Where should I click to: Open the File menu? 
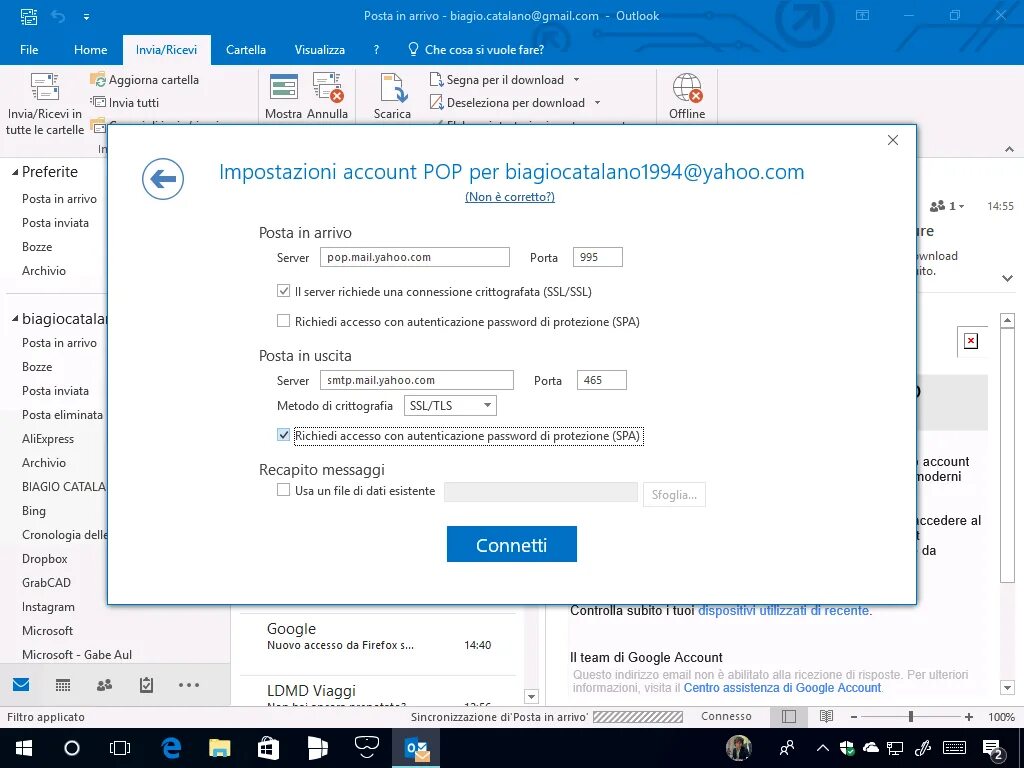[29, 49]
